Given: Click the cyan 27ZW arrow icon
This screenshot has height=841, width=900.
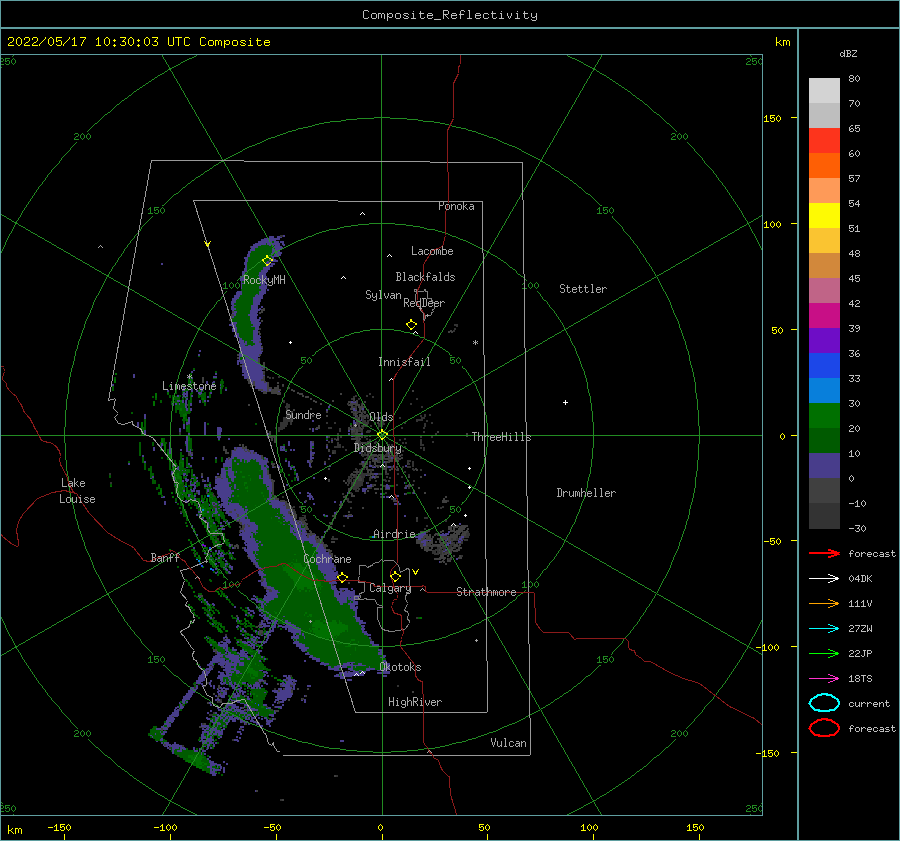Looking at the screenshot, I should (x=824, y=629).
